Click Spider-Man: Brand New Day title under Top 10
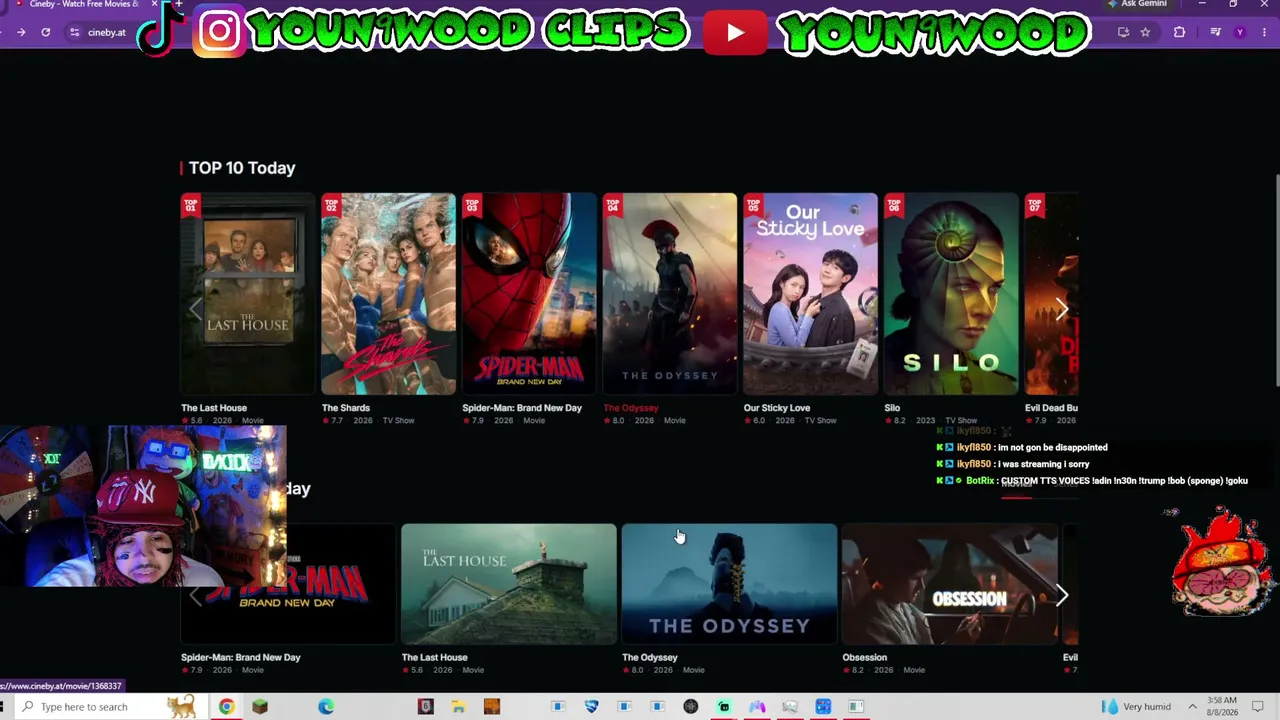 (522, 408)
